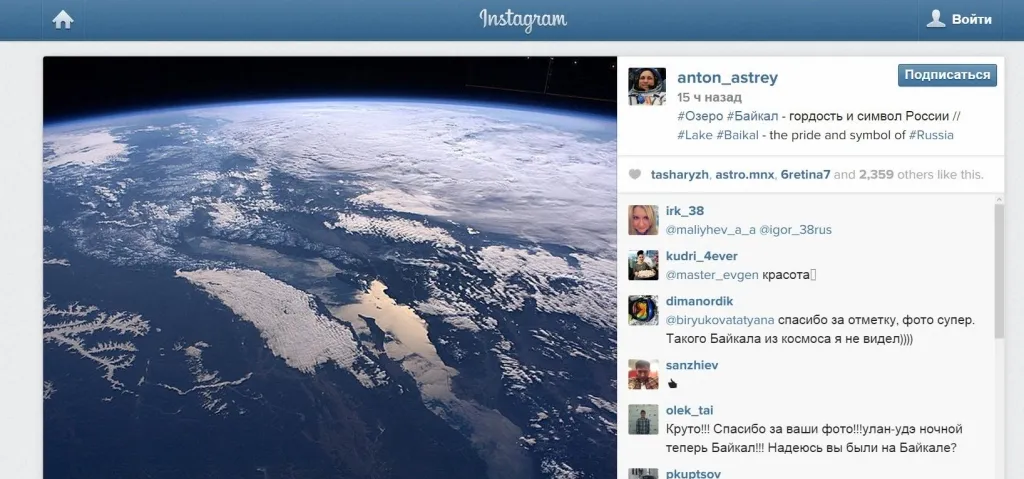Open kudri_4ever's commenter avatar

643,265
